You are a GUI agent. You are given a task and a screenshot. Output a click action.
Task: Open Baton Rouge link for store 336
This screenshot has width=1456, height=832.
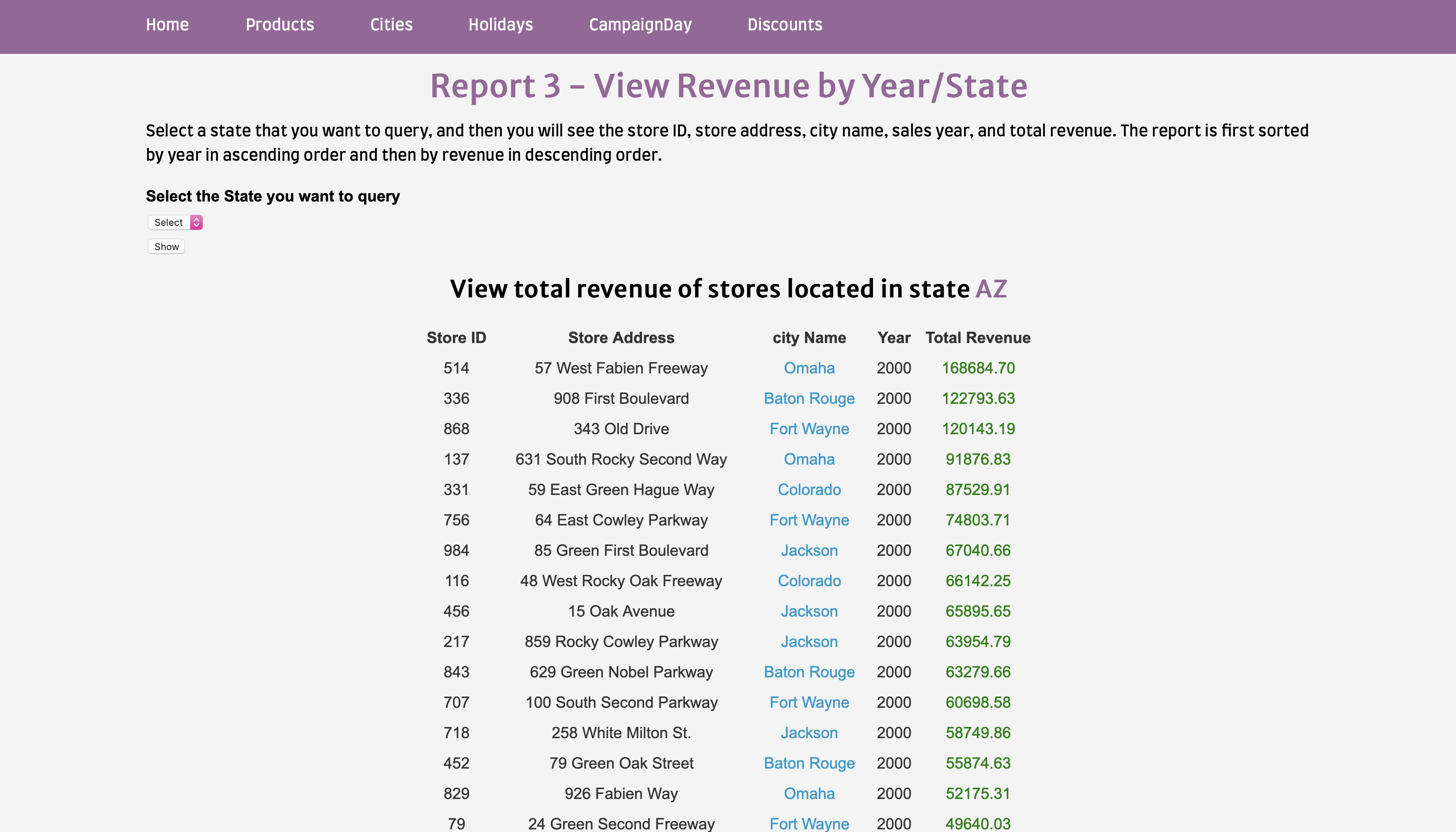(x=808, y=398)
